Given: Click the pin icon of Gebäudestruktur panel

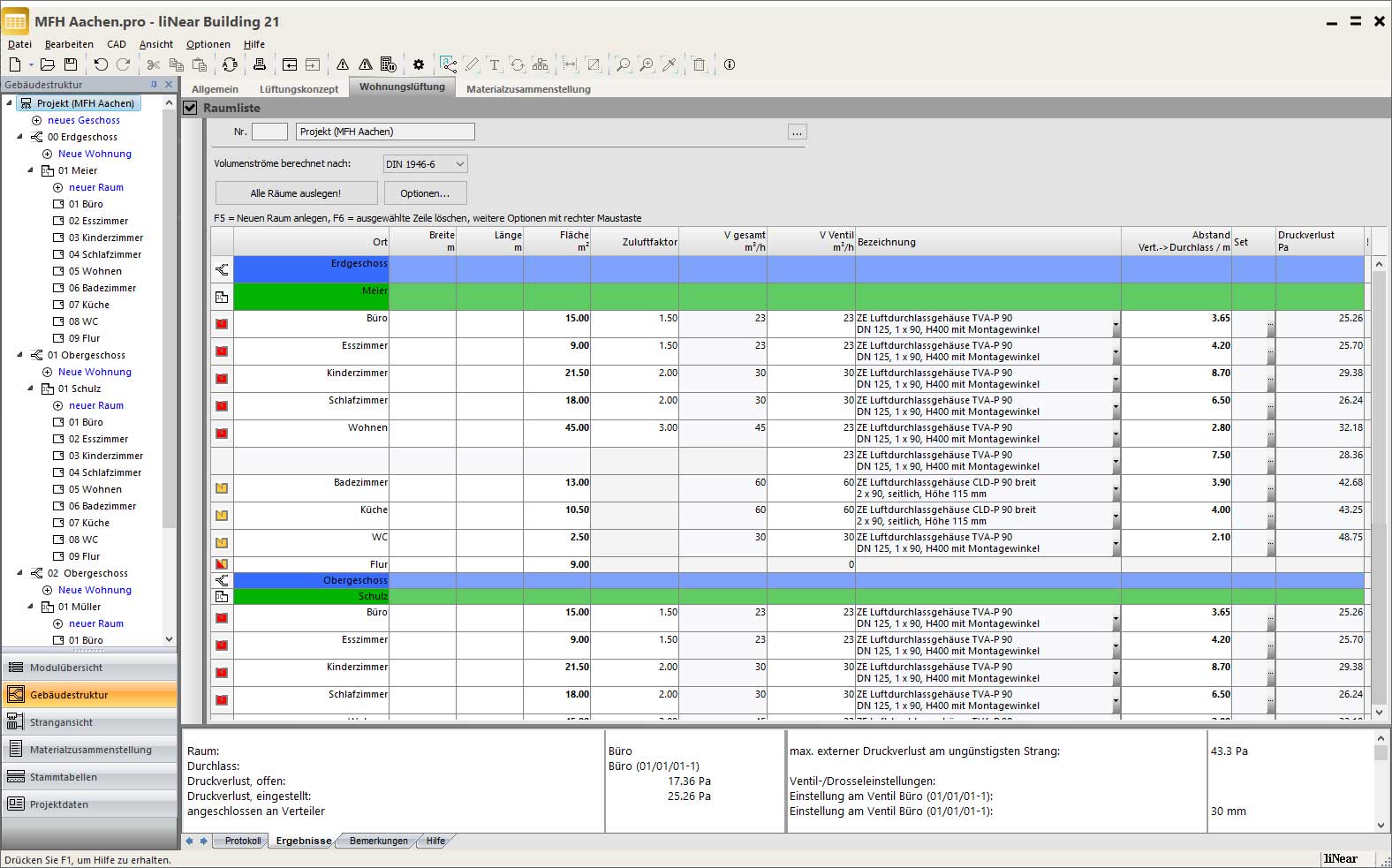Looking at the screenshot, I should tap(154, 85).
